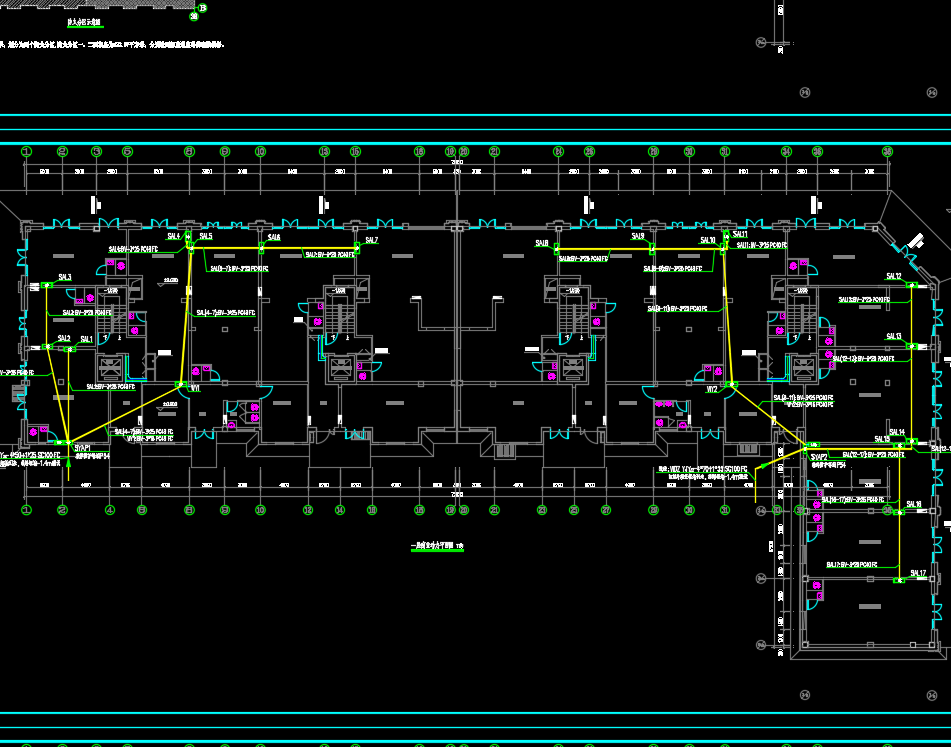Screen dimensions: 951x747
Task: Select the SAL8 distribution box symbol
Action: tap(556, 247)
